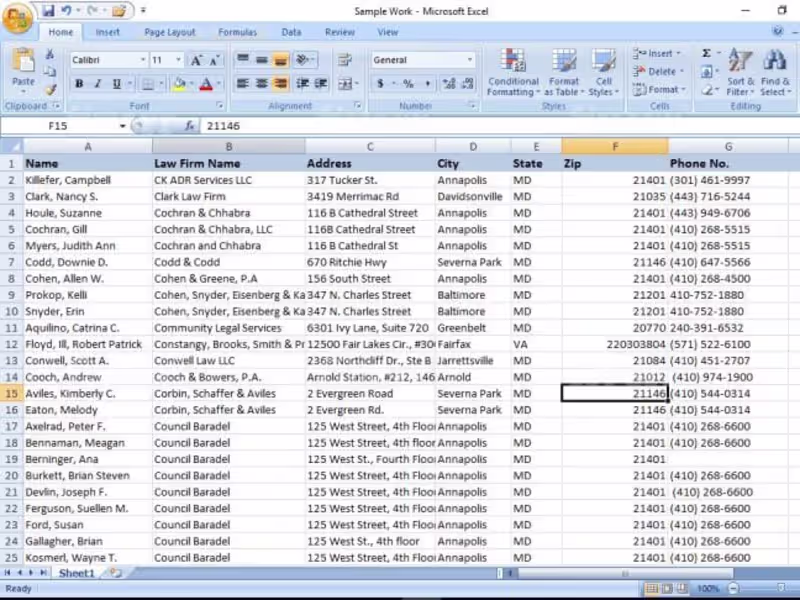Switch to the Formulas tab
Screen dimensions: 800x600
pyautogui.click(x=237, y=32)
